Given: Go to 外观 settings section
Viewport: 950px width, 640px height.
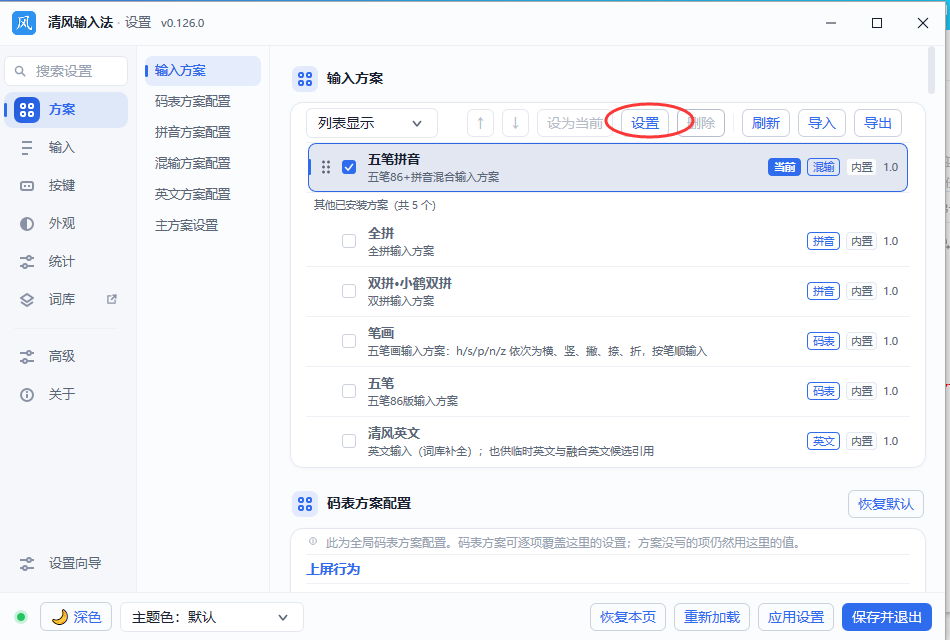Looking at the screenshot, I should click(66, 224).
